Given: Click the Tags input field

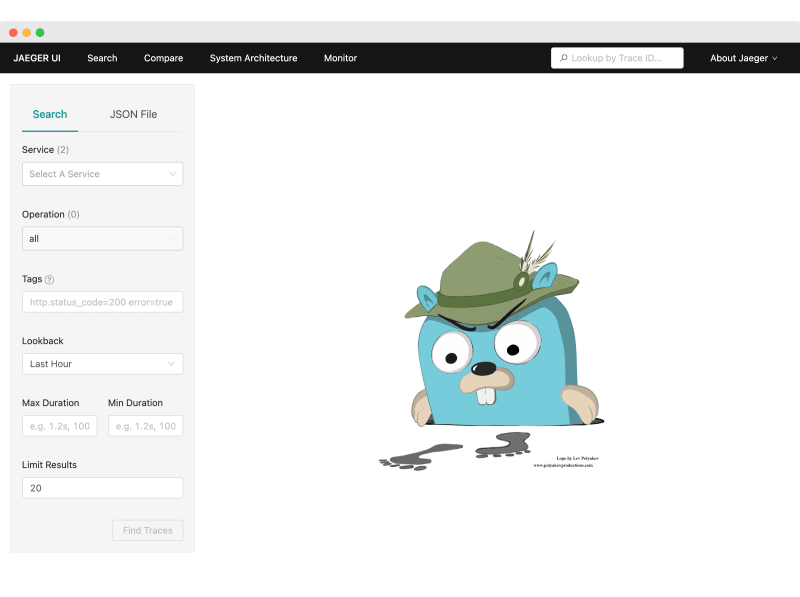Looking at the screenshot, I should [103, 302].
